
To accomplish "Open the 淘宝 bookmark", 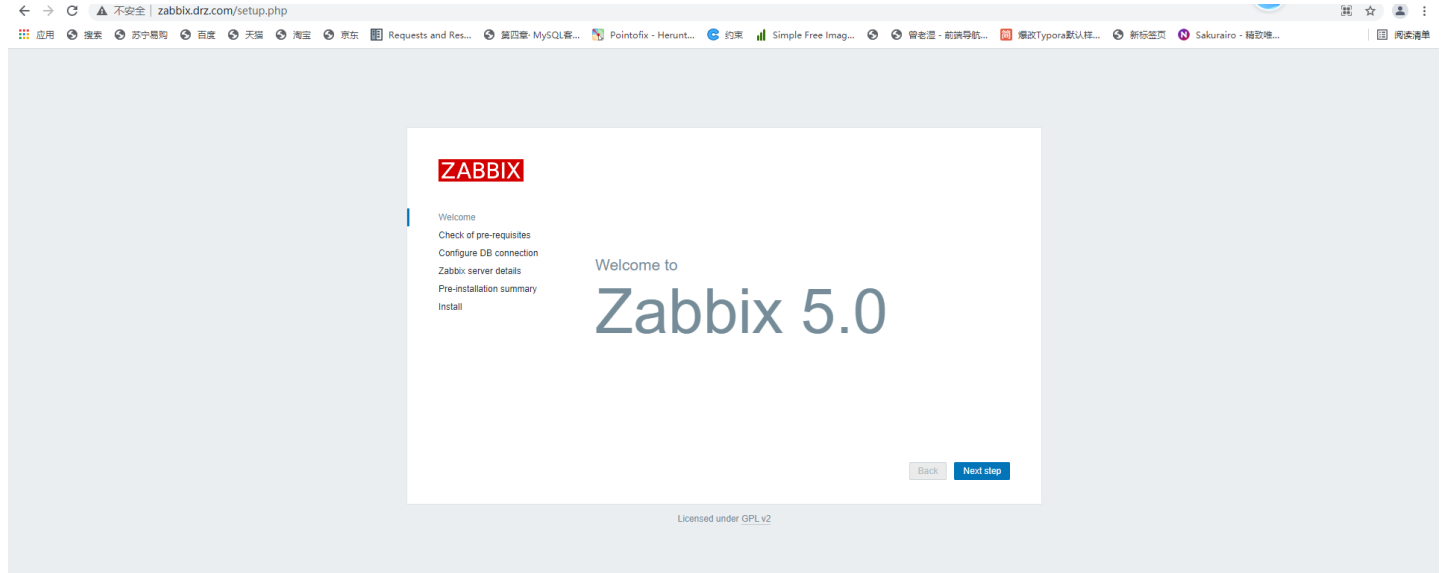I will (x=294, y=35).
